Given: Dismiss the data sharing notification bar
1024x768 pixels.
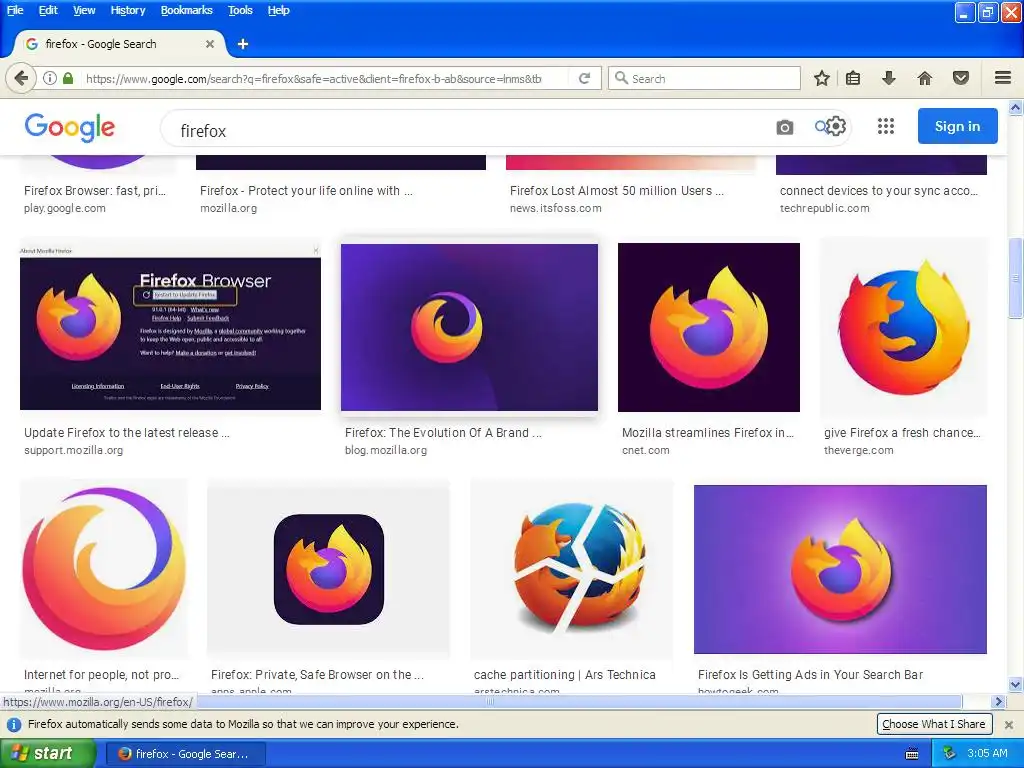Looking at the screenshot, I should point(1009,724).
